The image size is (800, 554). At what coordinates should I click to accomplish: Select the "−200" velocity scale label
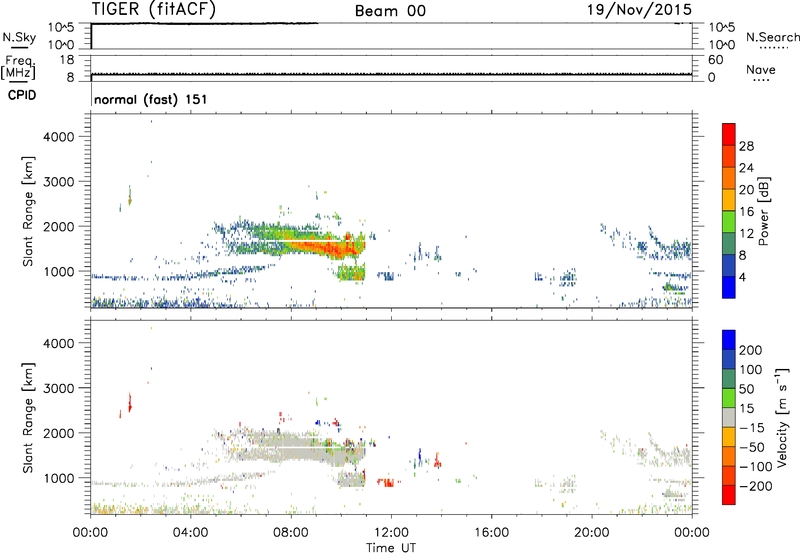tap(756, 486)
